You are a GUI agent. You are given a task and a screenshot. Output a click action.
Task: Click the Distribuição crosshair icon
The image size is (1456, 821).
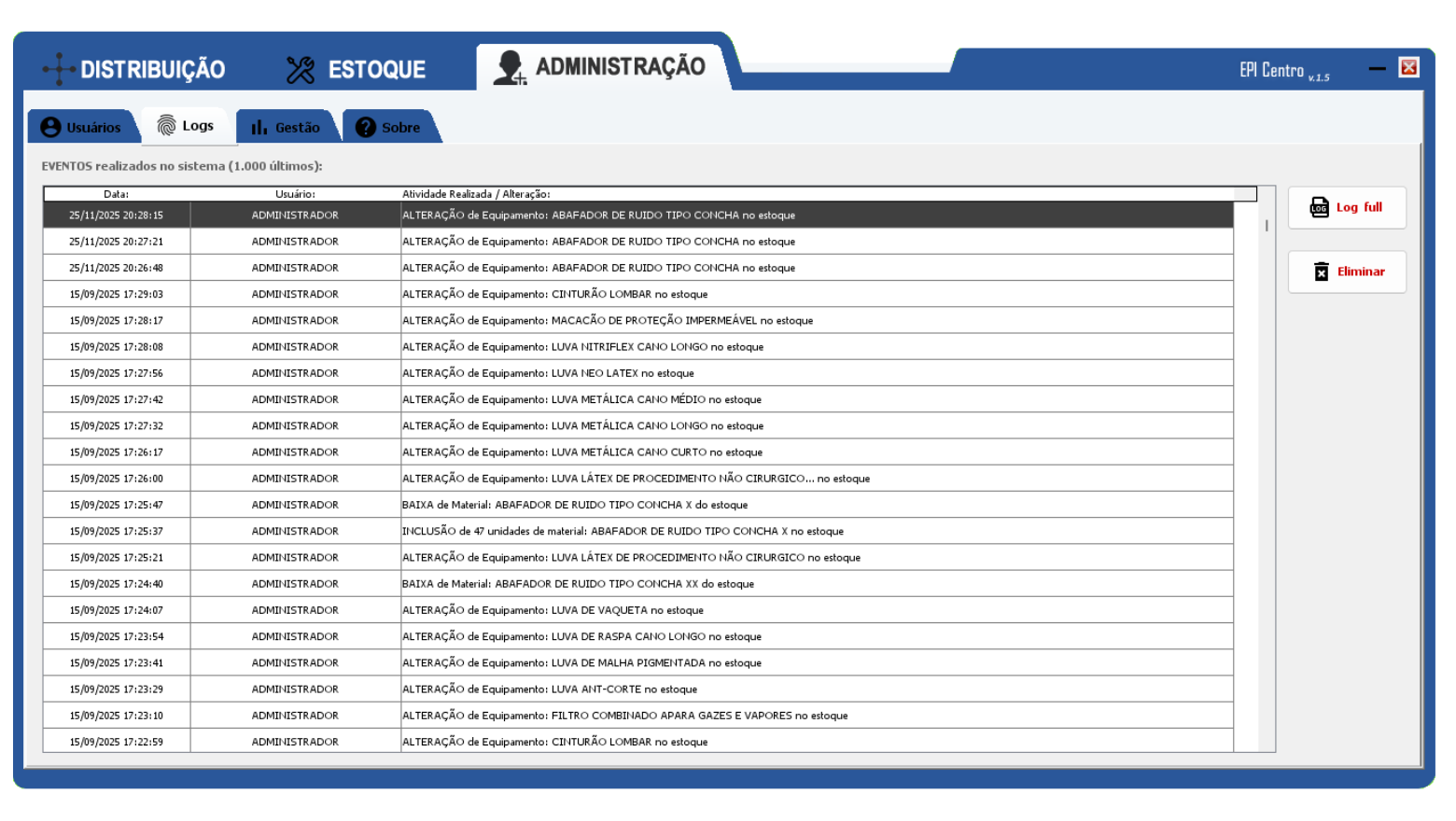pos(59,69)
